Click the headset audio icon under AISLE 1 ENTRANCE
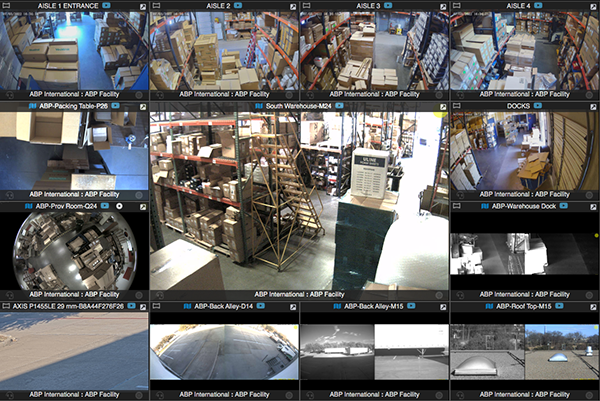Screen dimensions: 600x401 10,95
